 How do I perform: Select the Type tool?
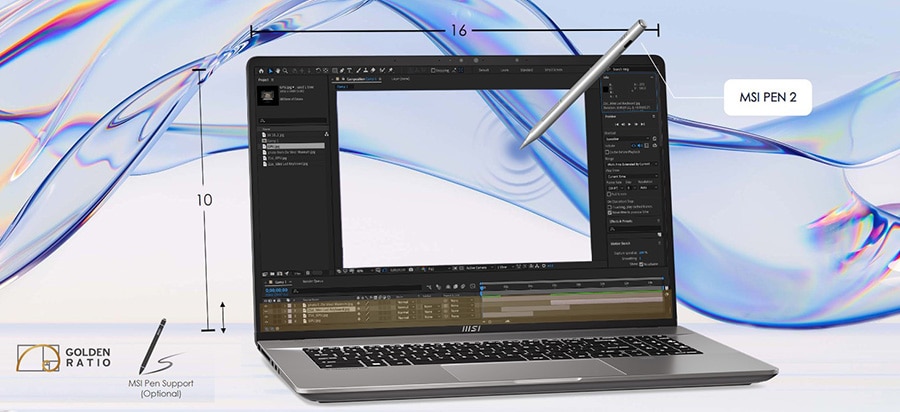coord(349,71)
